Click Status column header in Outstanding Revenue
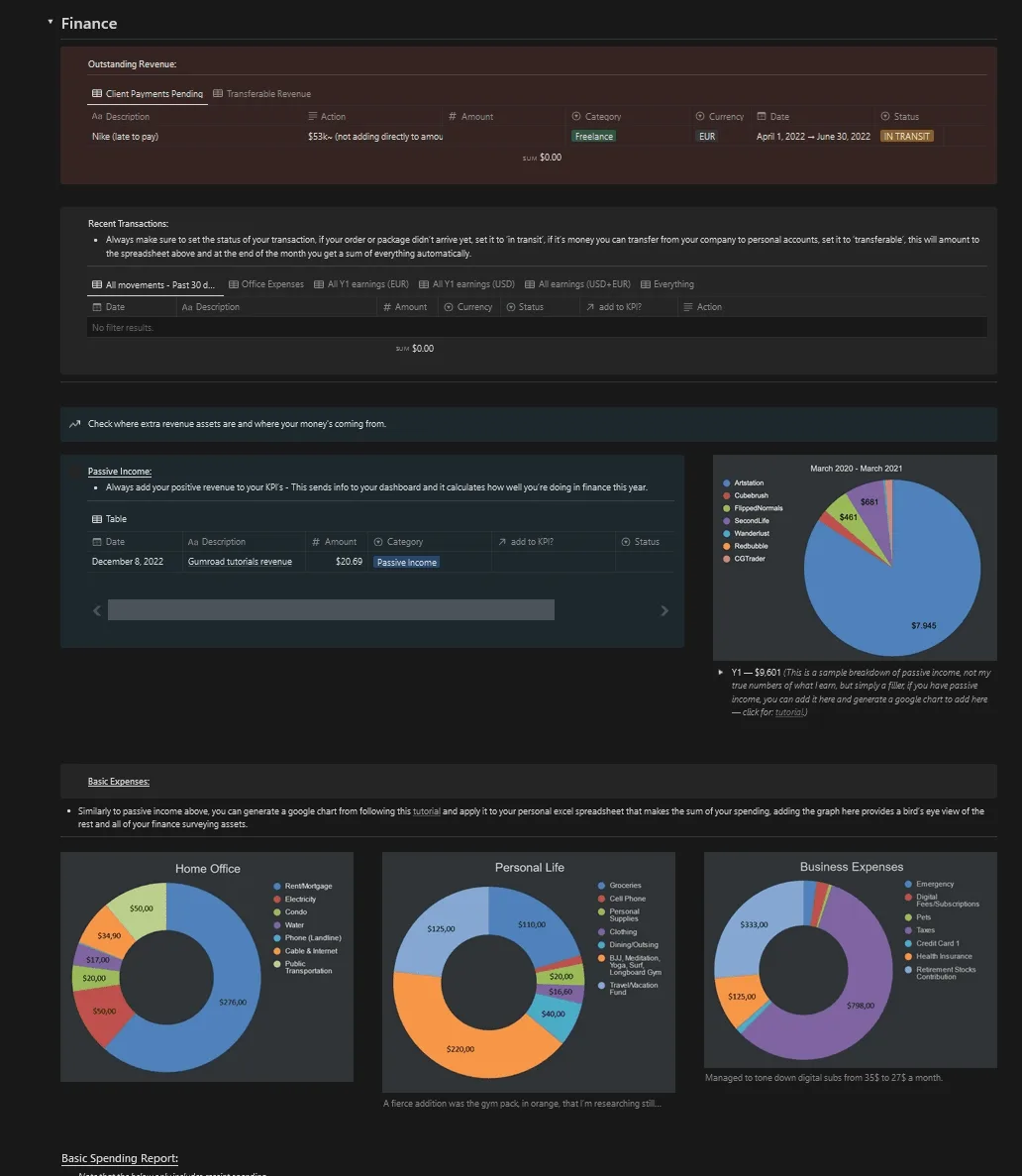This screenshot has width=1022, height=1176. pos(899,116)
